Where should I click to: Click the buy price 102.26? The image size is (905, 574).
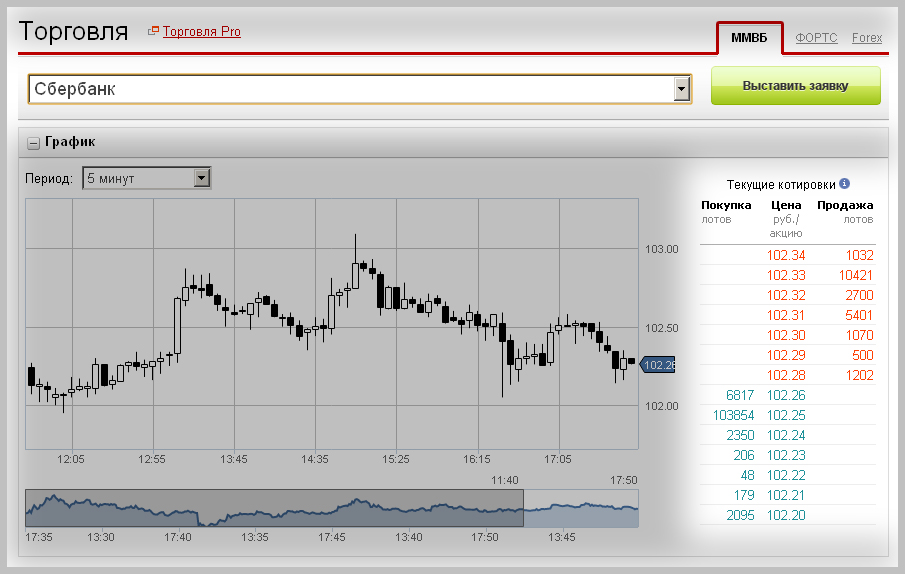click(x=786, y=395)
